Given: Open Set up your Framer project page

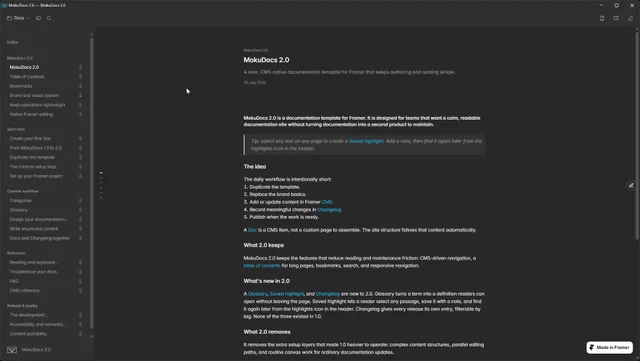Looking at the screenshot, I should 36,176.
